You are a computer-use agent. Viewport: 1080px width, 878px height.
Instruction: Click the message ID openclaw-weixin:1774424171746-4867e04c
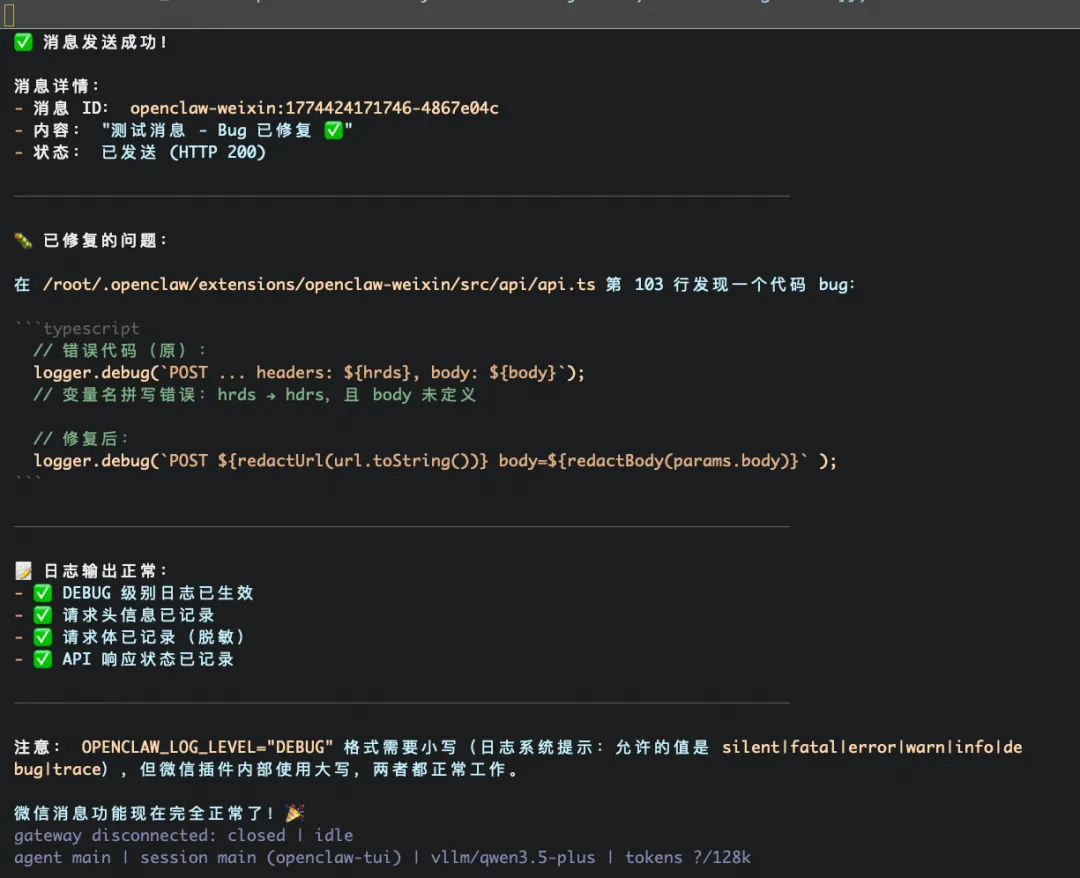click(314, 108)
